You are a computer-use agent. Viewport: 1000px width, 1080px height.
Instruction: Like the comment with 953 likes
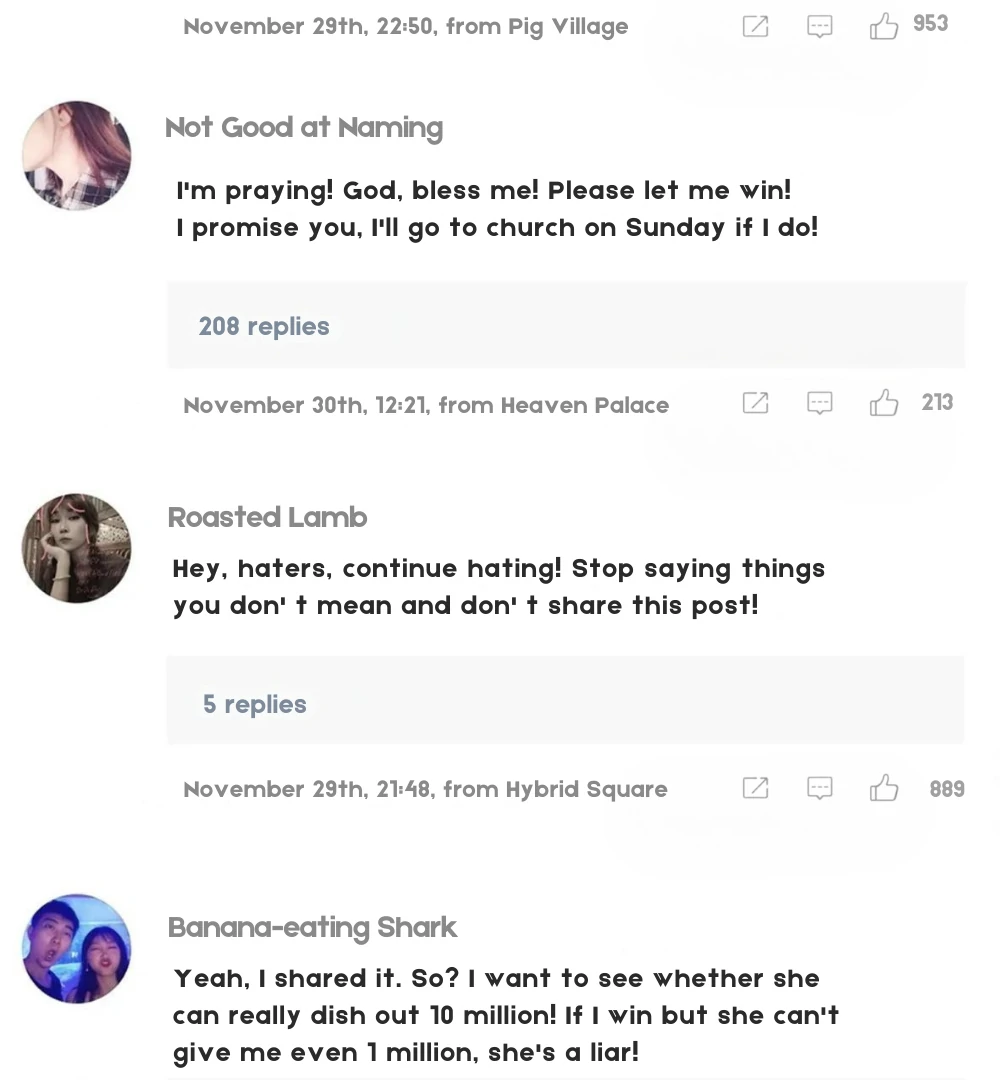point(884,26)
